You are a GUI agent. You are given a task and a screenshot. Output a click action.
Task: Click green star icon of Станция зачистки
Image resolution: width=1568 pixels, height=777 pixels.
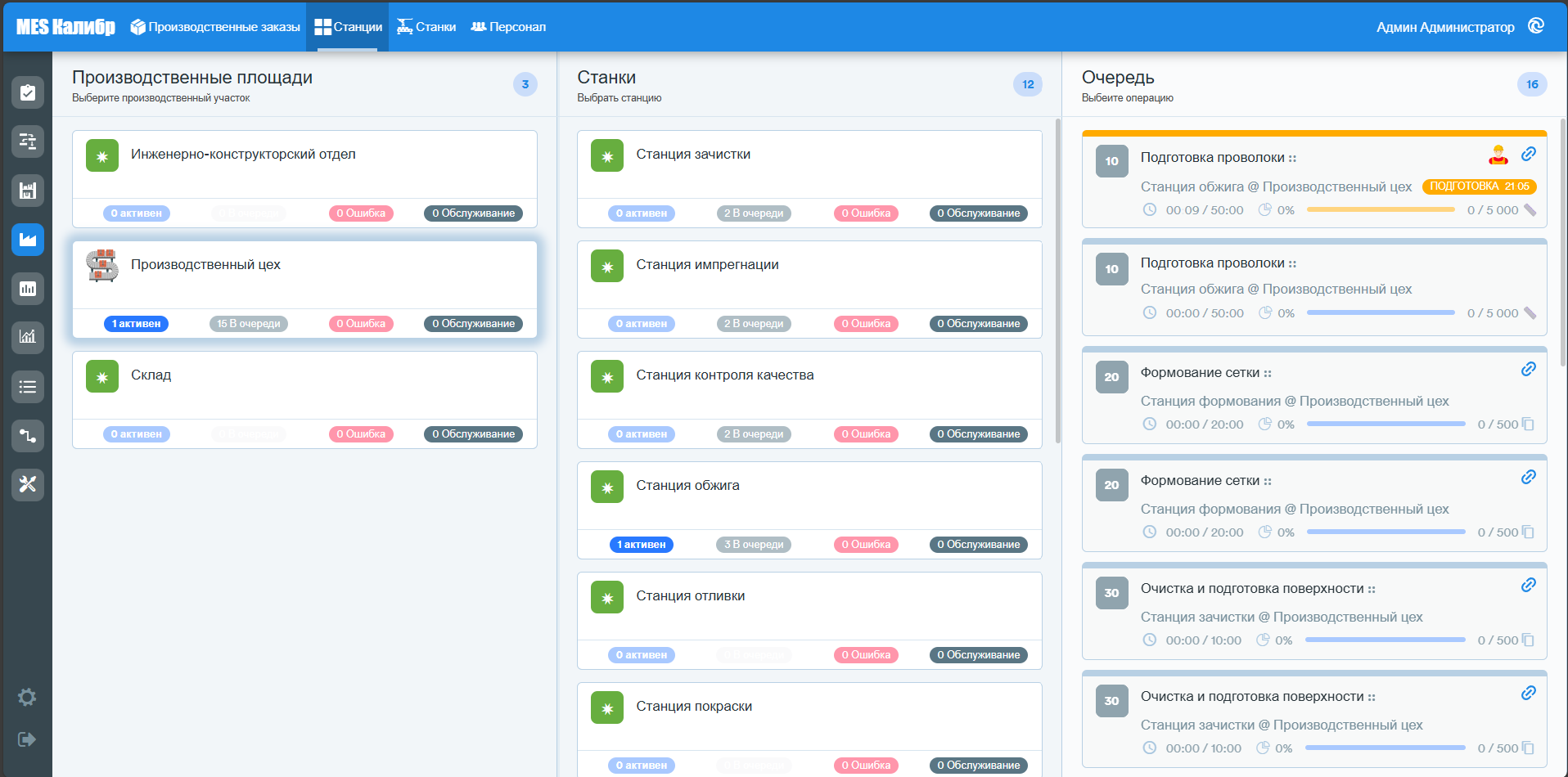(607, 156)
